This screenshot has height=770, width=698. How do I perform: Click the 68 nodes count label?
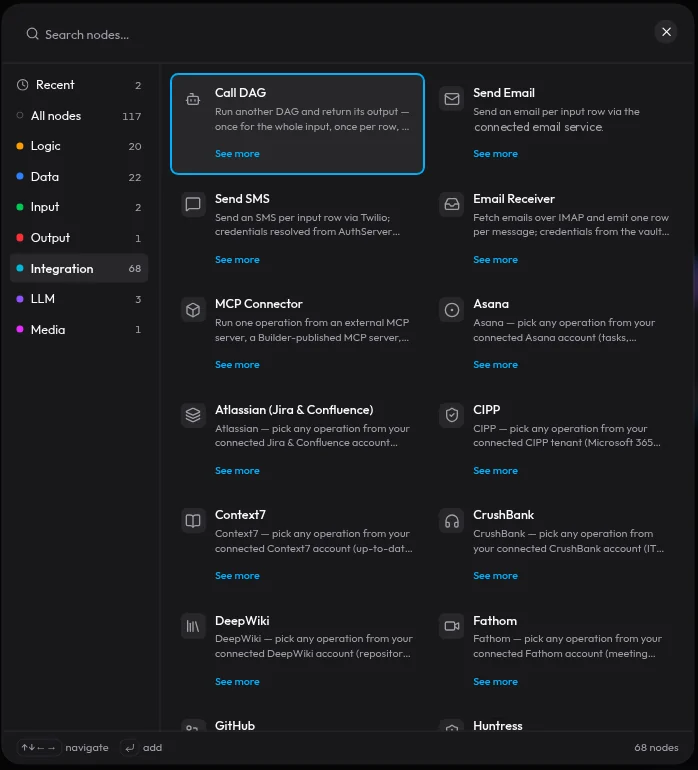(656, 748)
